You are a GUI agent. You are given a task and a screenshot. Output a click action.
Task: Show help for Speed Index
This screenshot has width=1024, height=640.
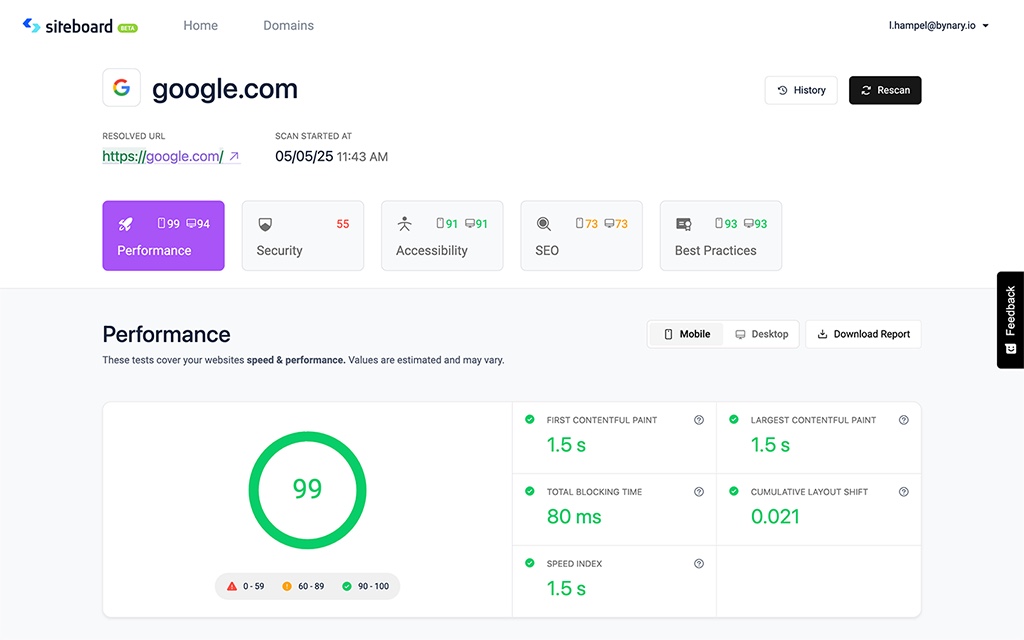(x=699, y=564)
